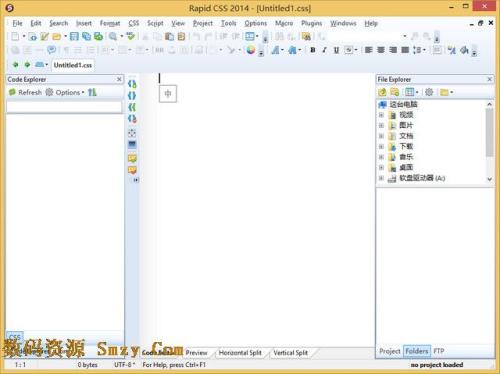Toggle justify alignment
This screenshot has height=374, width=500.
point(405,50)
